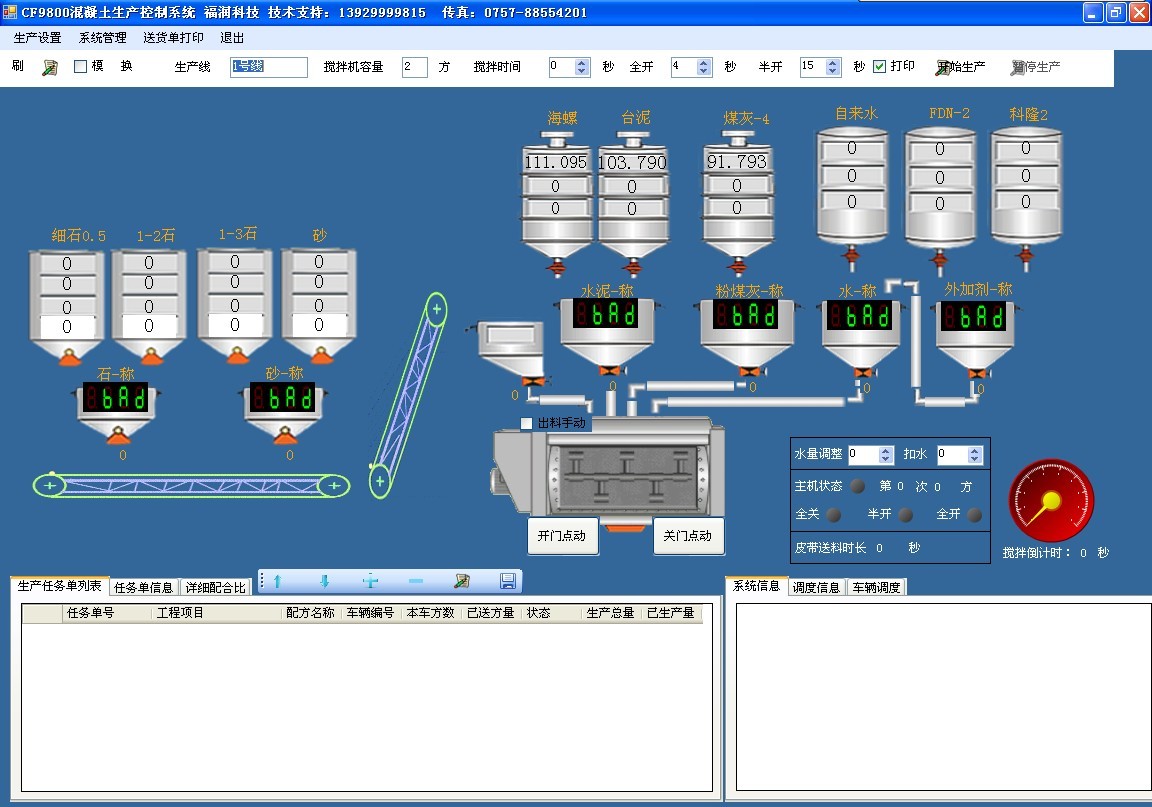Increase the 搅拌时间 seconds value
This screenshot has width=1152, height=807.
pyautogui.click(x=582, y=62)
